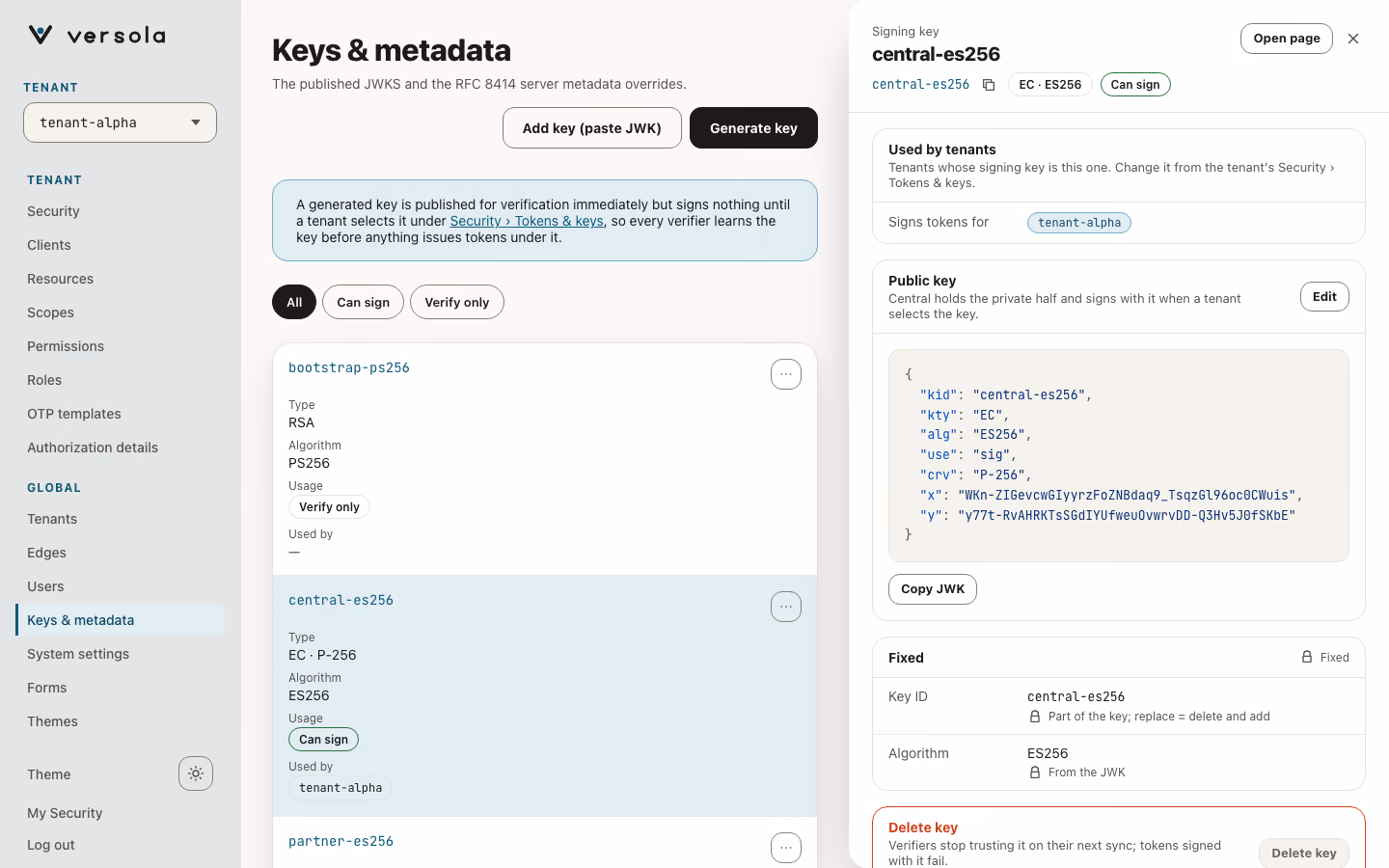Open the tenant-alpha tenant dropdown
The height and width of the screenshot is (868, 1389).
(120, 122)
